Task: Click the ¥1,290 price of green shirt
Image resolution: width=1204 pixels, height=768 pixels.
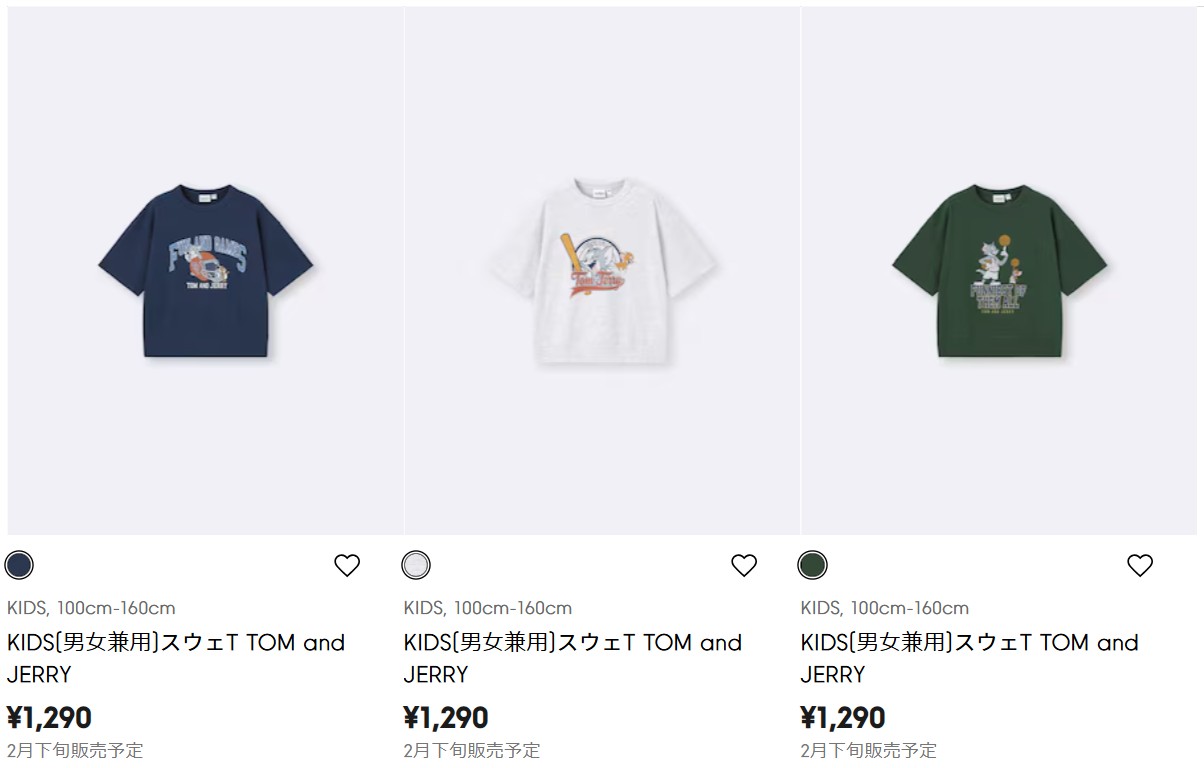Action: pyautogui.click(x=843, y=718)
